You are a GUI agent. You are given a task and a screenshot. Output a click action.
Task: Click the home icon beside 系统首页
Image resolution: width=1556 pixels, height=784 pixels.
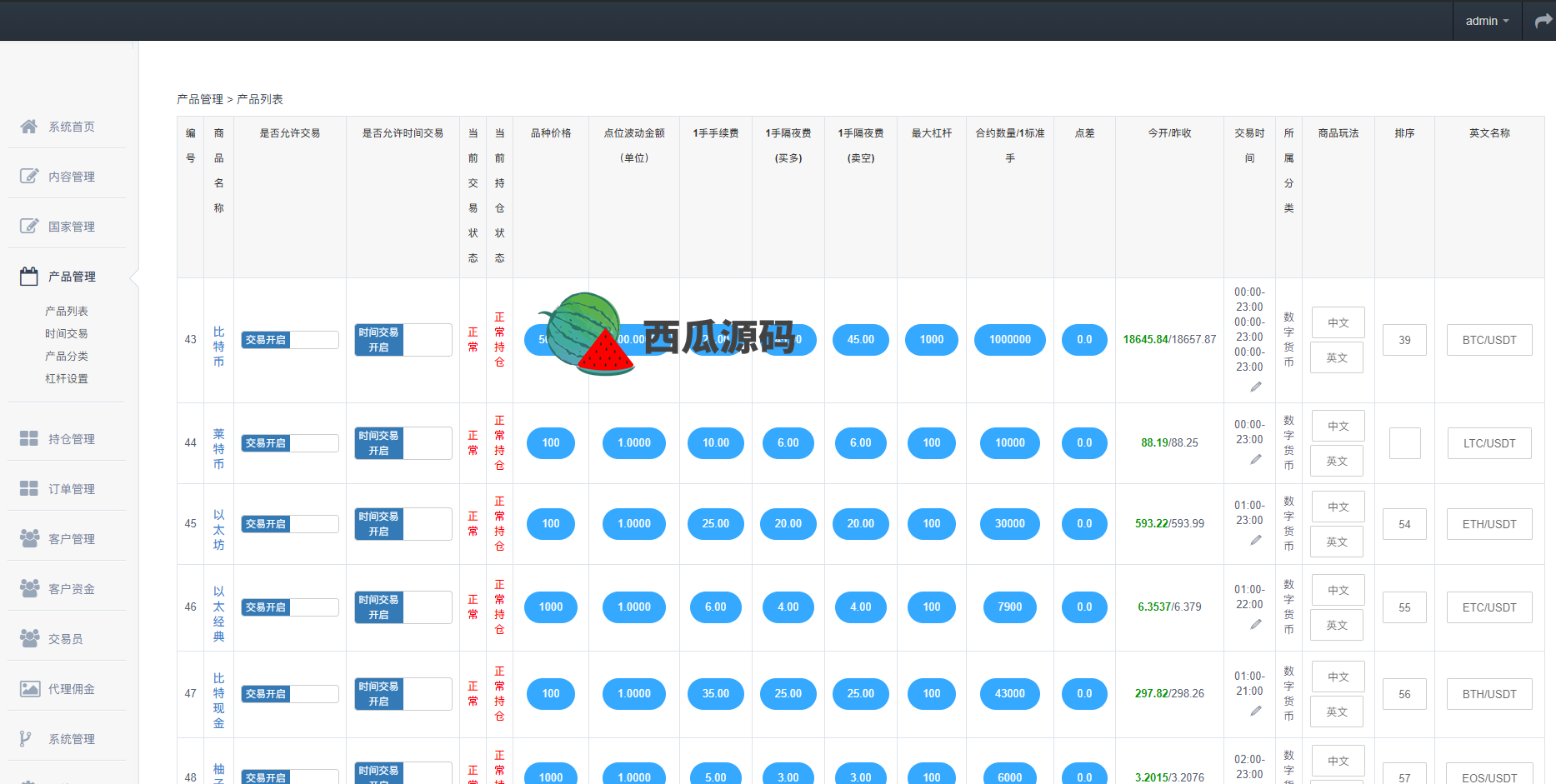coord(29,127)
